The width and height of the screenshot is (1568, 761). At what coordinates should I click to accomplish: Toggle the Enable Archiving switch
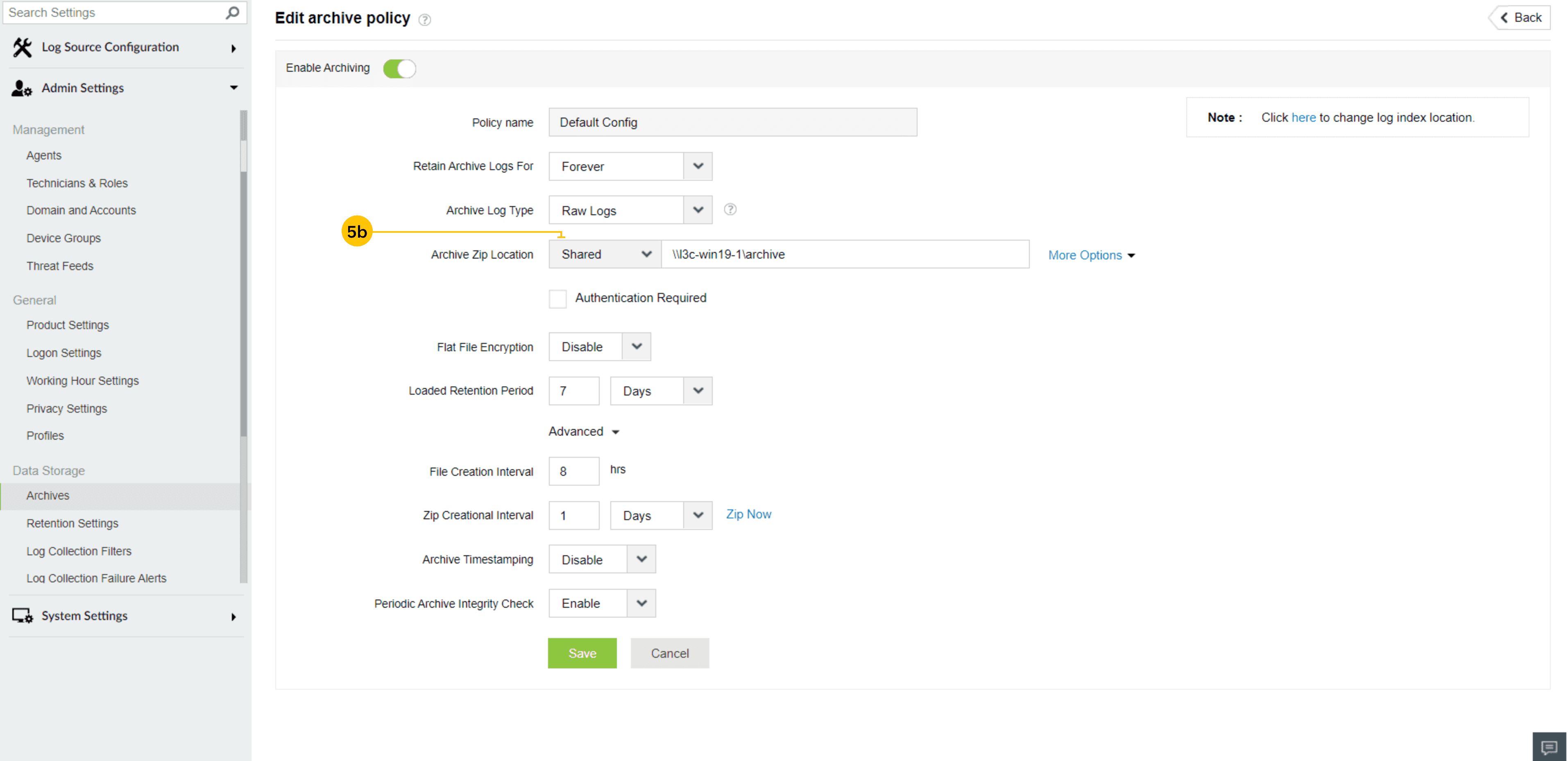click(x=399, y=69)
